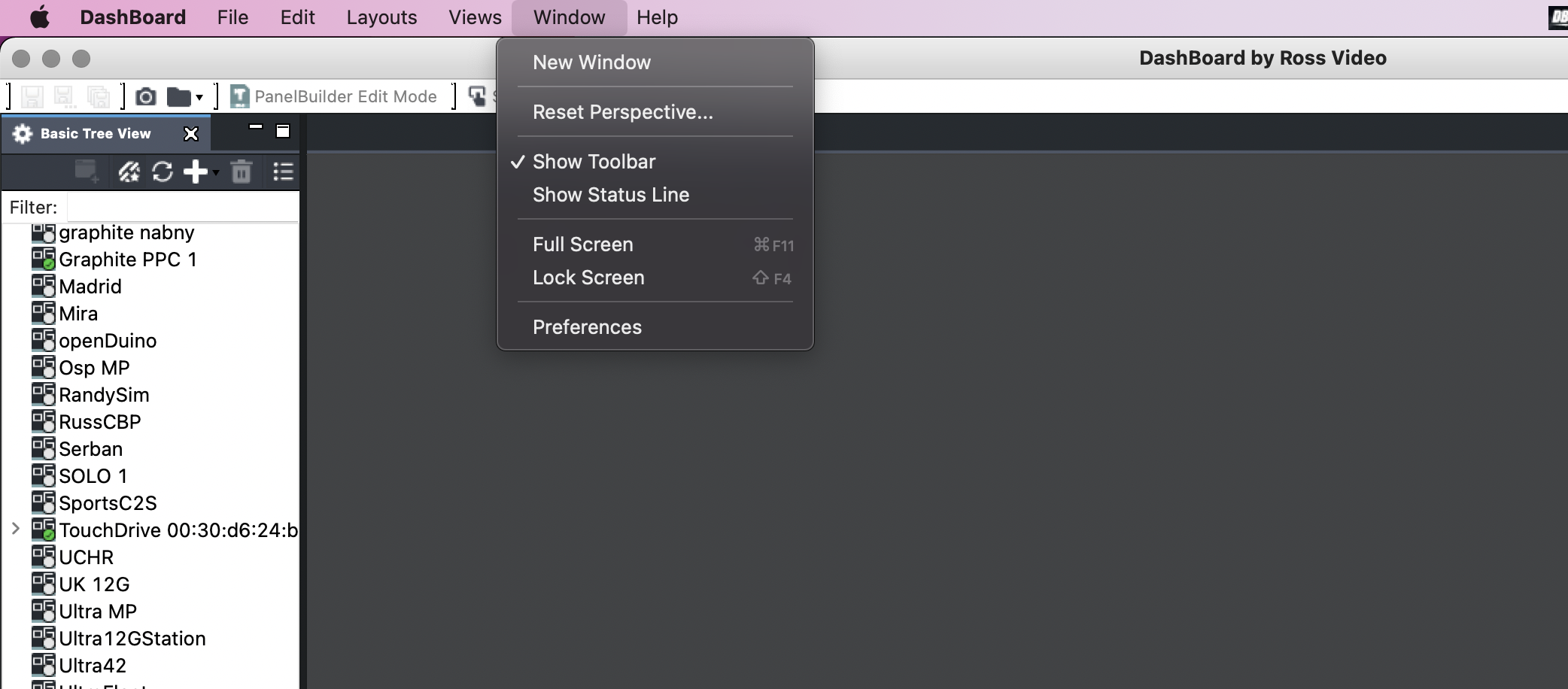Click the refresh icon in tree view toolbar
1568x689 pixels.
(163, 172)
